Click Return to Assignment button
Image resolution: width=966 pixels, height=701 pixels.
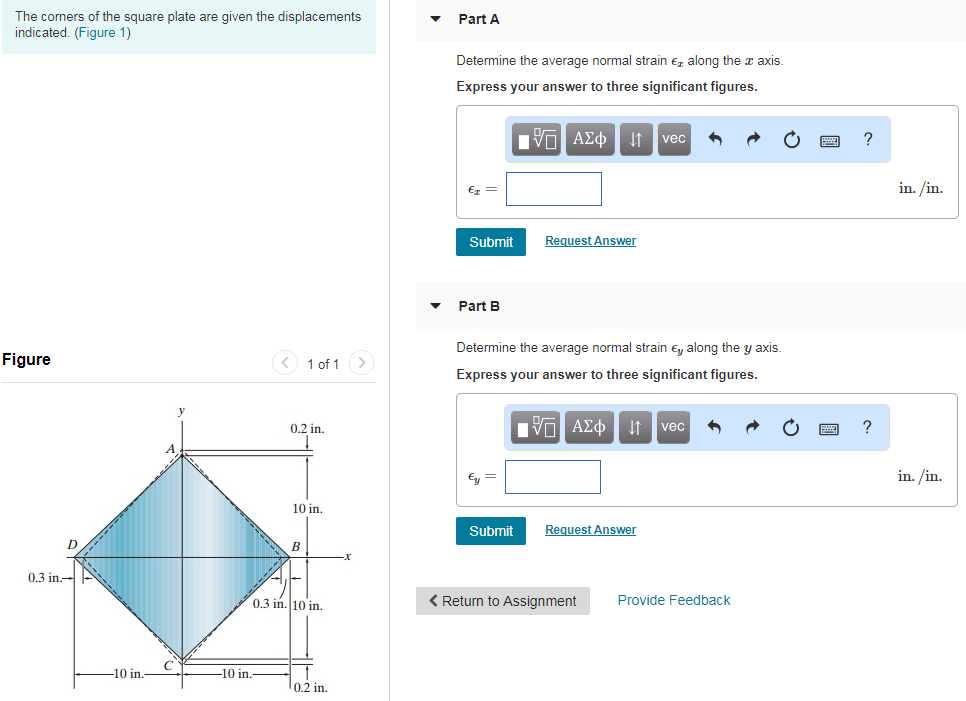tap(503, 601)
